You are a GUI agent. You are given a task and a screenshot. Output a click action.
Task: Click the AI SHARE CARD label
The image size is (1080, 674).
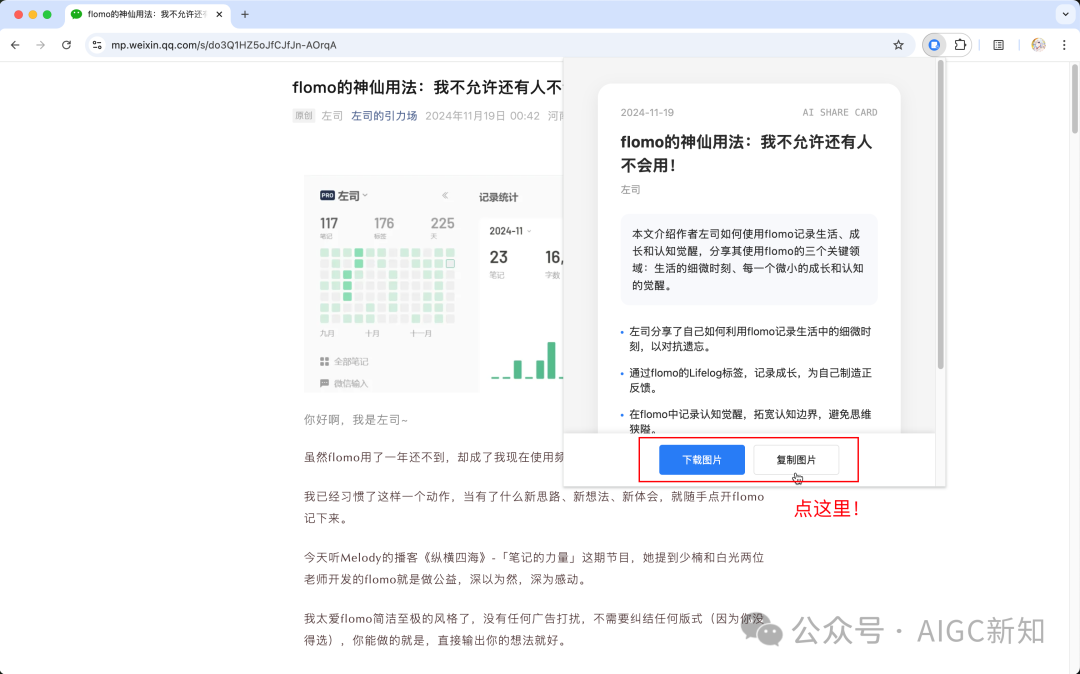pyautogui.click(x=840, y=112)
